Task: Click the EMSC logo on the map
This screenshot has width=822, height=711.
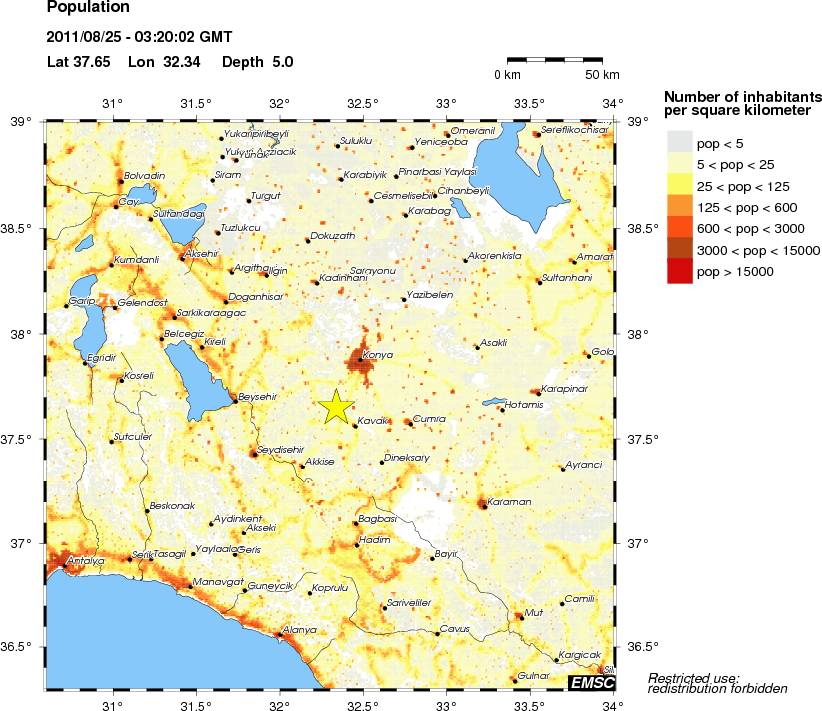Action: click(591, 682)
